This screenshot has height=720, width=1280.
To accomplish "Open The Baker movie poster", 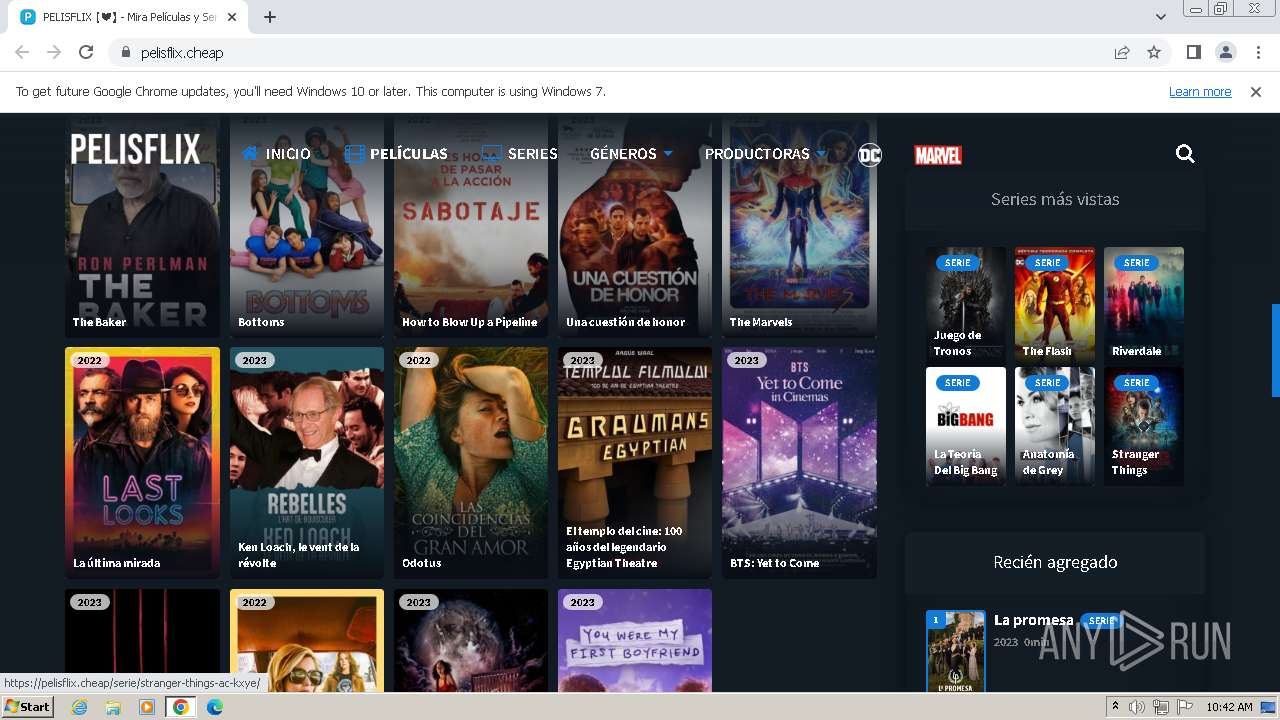I will coord(142,225).
